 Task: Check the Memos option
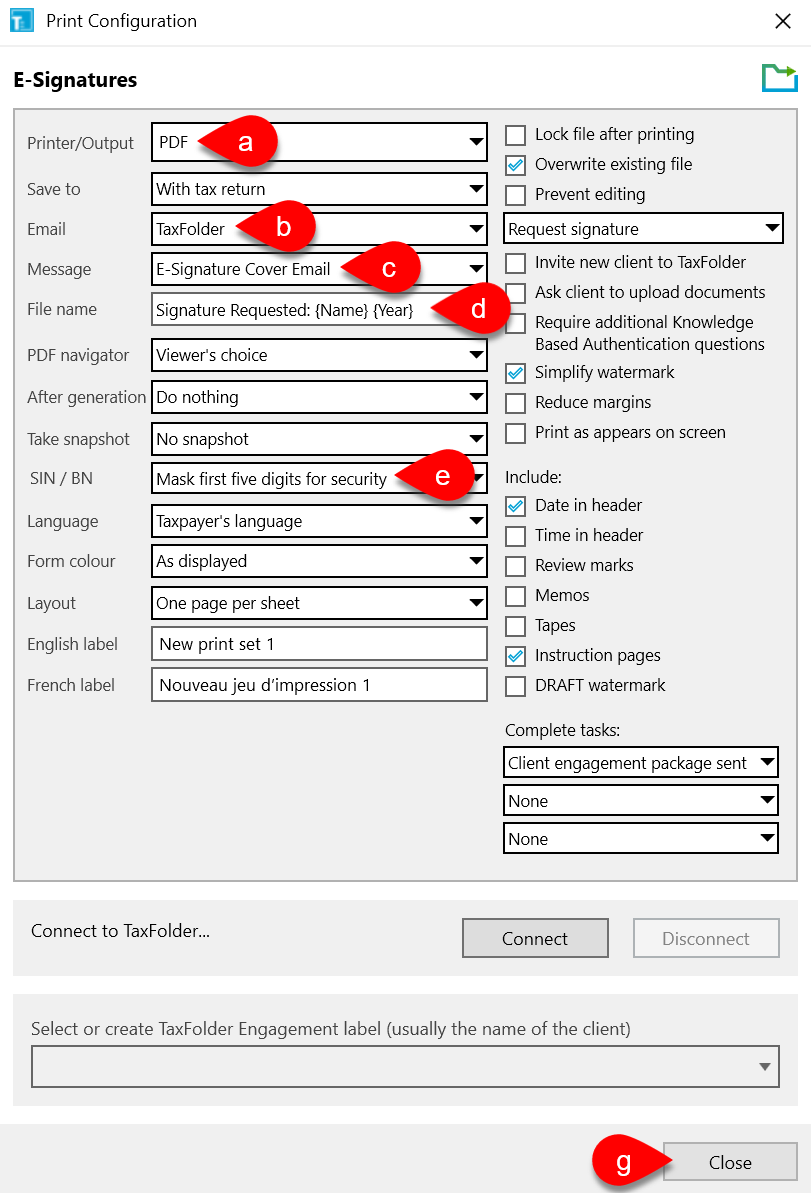click(x=516, y=596)
